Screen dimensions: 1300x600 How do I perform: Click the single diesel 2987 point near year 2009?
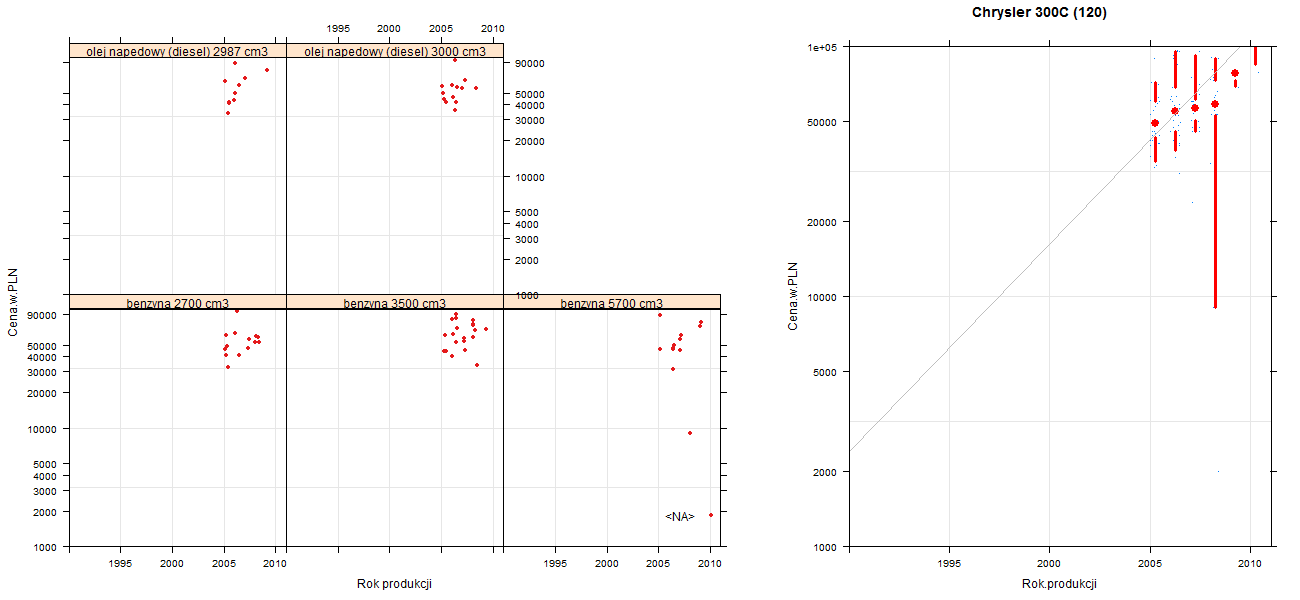tap(267, 70)
